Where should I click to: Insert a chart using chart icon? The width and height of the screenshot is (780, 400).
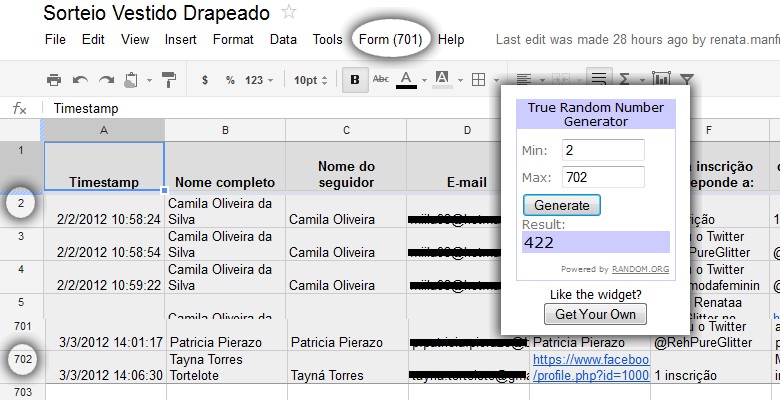click(x=661, y=79)
